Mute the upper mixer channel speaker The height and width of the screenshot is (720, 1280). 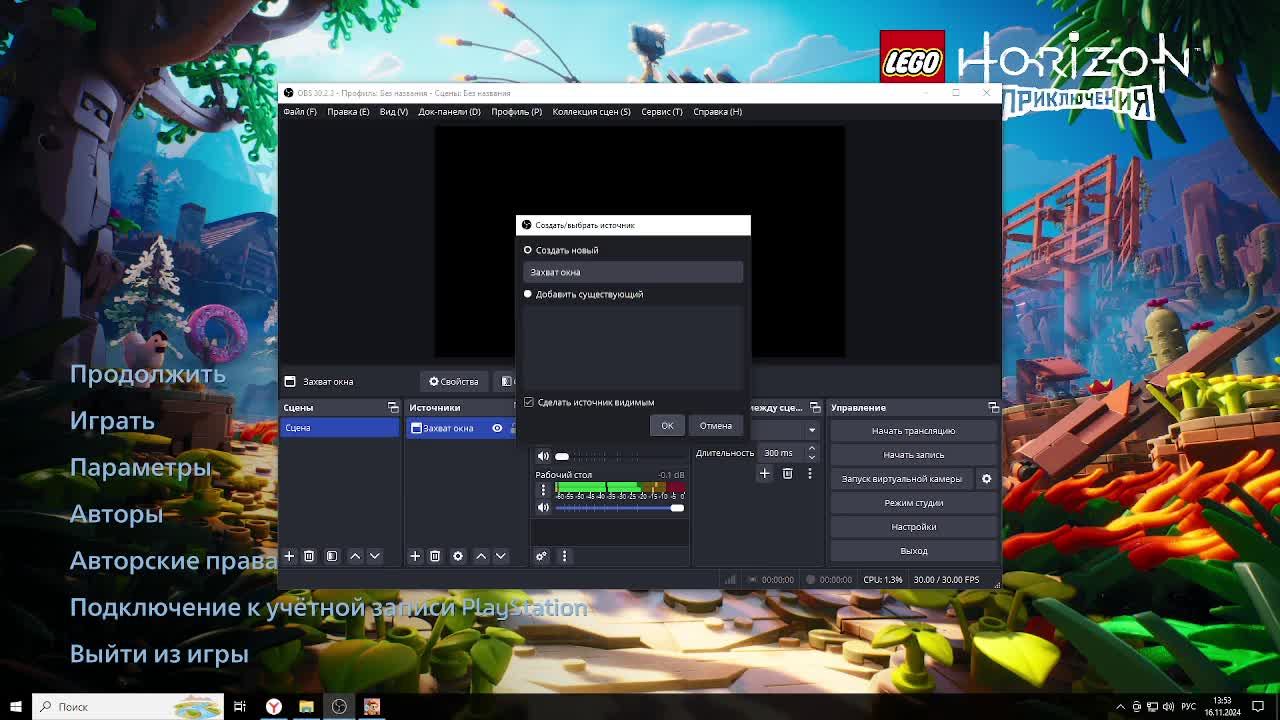543,456
